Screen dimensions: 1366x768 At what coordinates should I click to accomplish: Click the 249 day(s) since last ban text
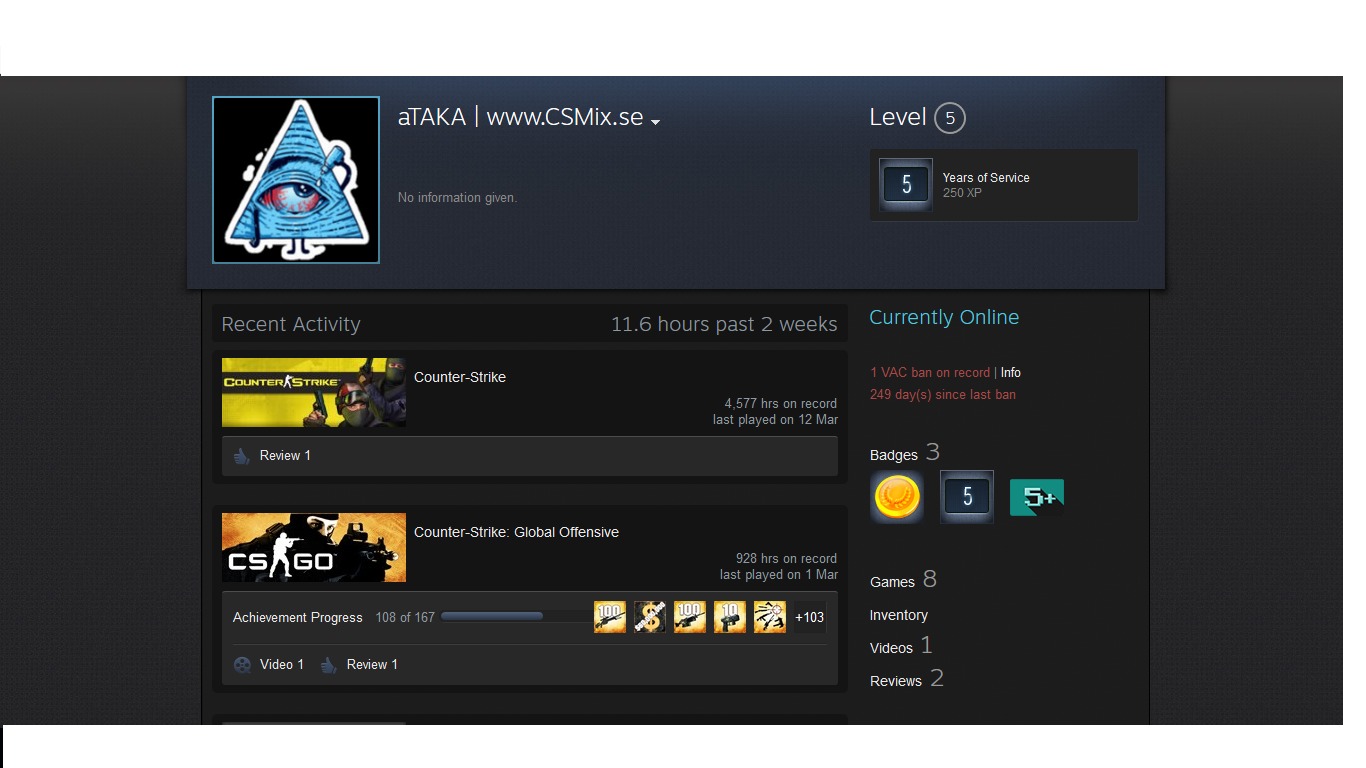coord(943,394)
